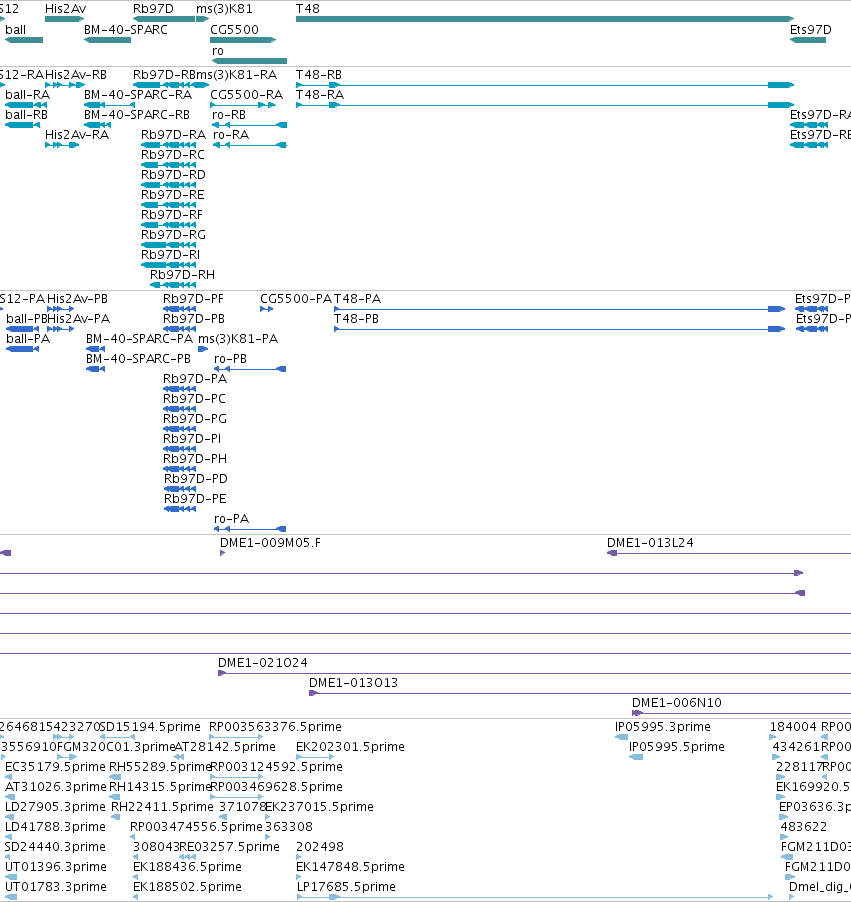Image resolution: width=851 pixels, height=902 pixels.
Task: Click transcript T48-RB
Action: [x=545, y=85]
